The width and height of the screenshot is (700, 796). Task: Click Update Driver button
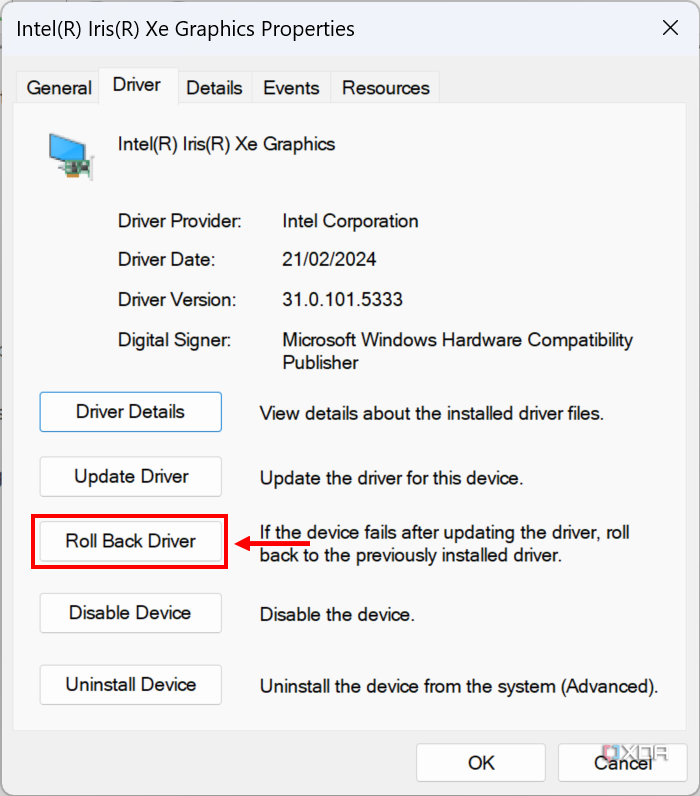[130, 477]
